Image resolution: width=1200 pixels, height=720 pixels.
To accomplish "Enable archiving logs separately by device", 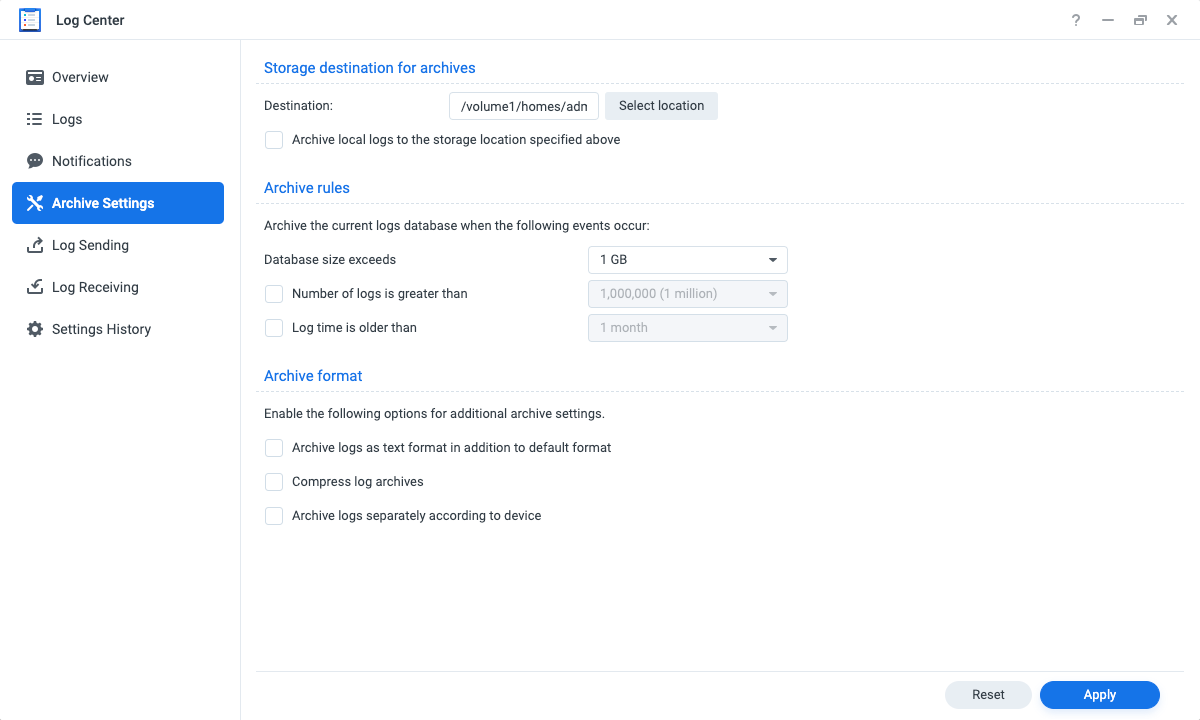I will (x=274, y=516).
